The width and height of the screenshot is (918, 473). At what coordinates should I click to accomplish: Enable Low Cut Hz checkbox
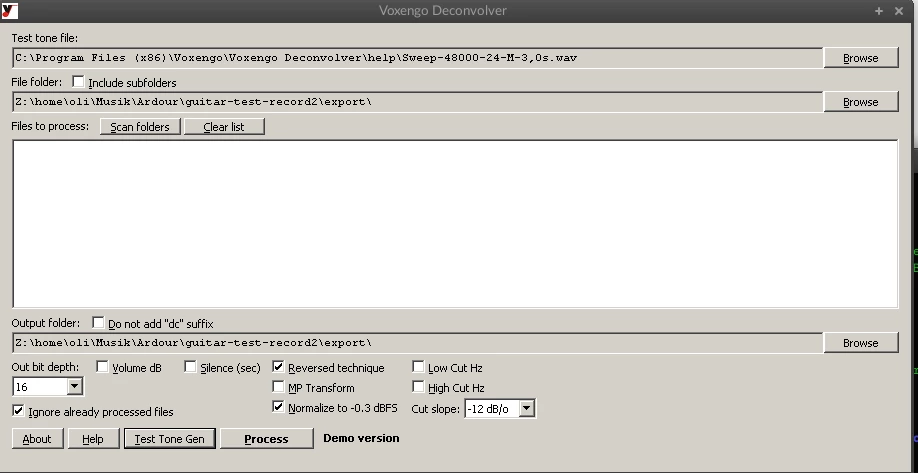[418, 366]
